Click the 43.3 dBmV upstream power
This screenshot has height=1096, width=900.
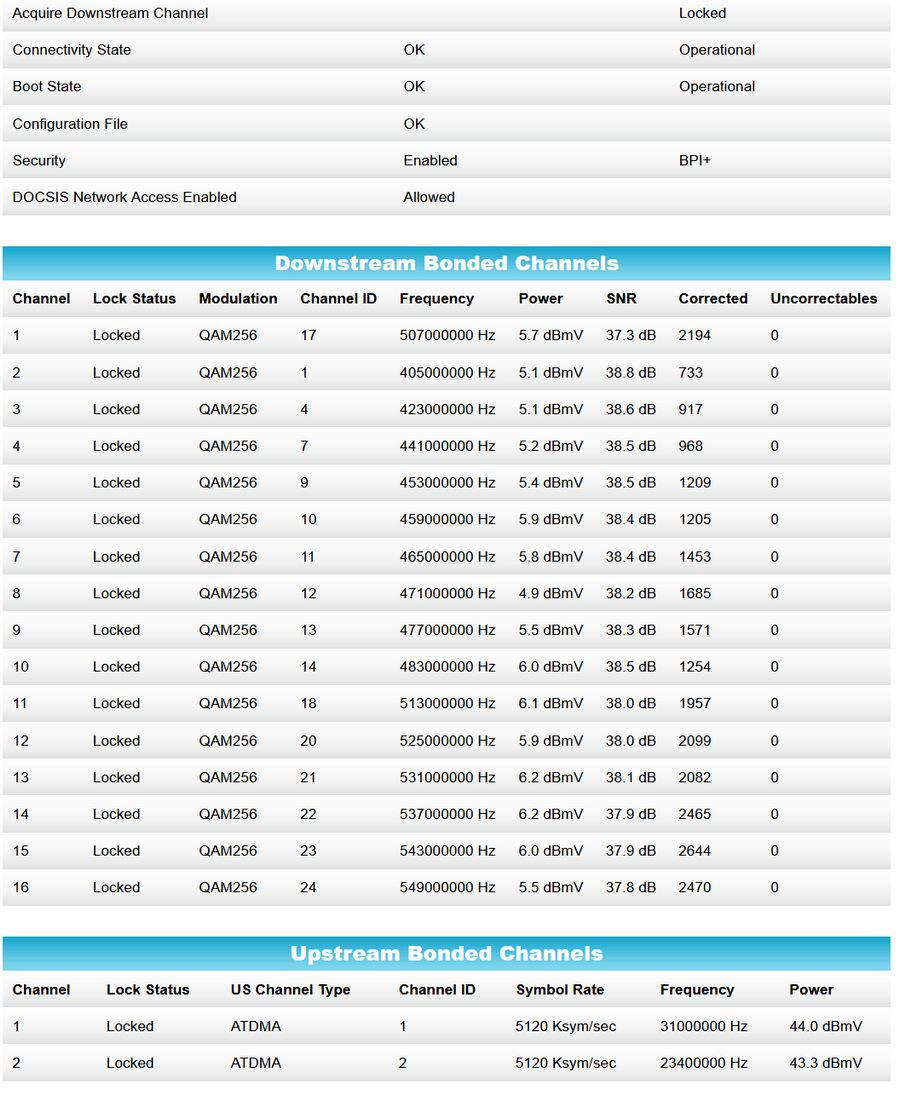coord(826,1064)
